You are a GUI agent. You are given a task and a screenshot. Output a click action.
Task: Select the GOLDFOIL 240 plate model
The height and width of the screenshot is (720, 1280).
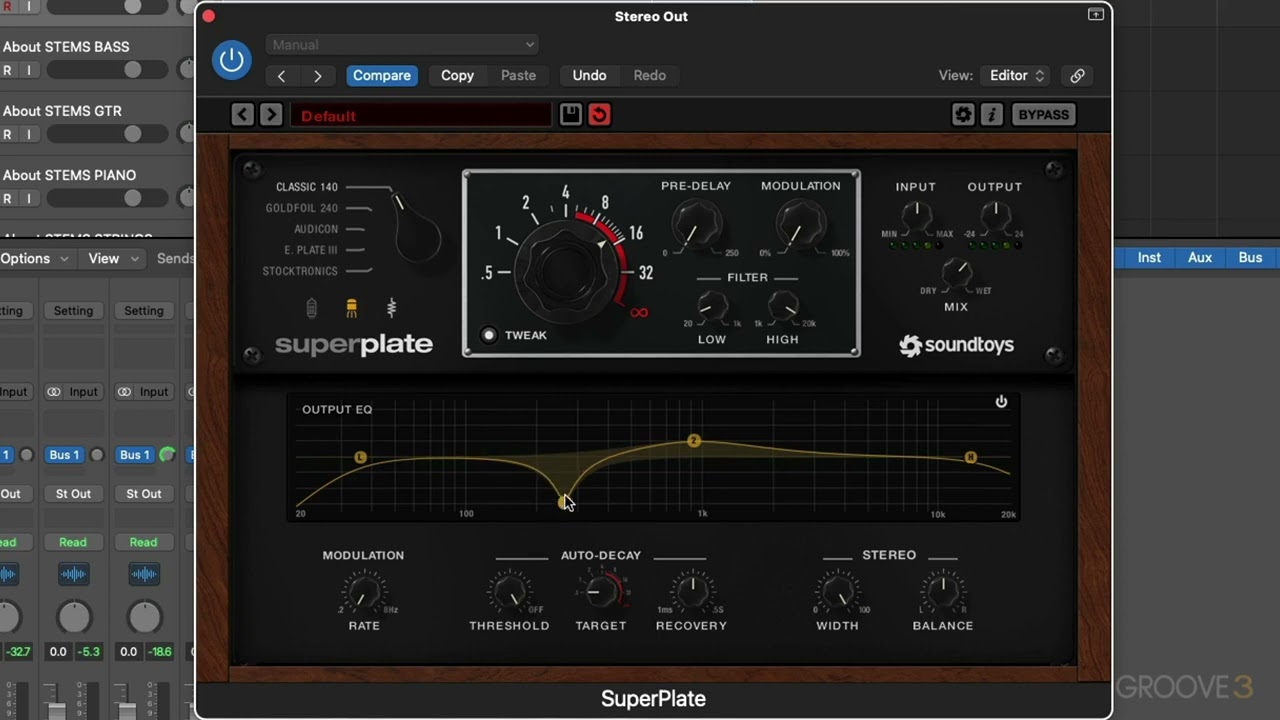point(302,208)
